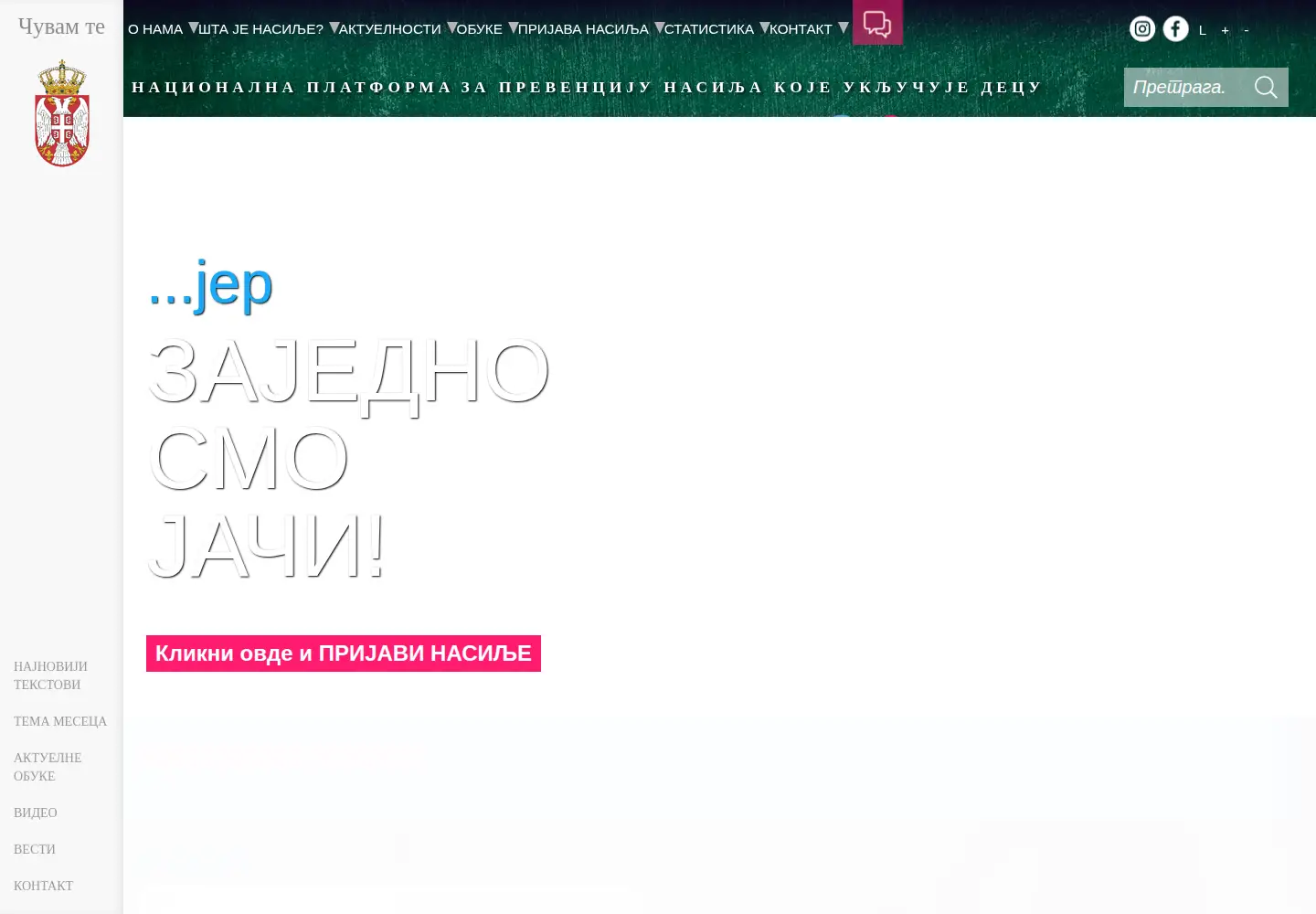Click the Кликни овде и ПРИЈАВИ НАСИЉЕ button
This screenshot has width=1316, height=914.
[344, 654]
